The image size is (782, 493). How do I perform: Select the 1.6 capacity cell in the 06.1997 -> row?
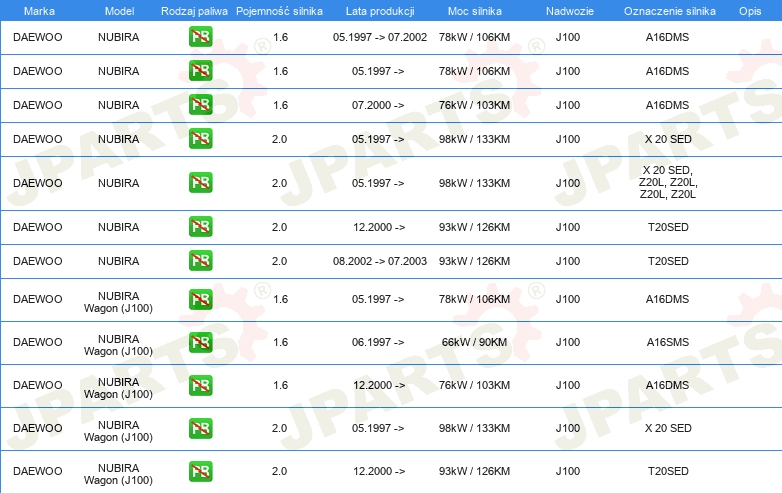[x=280, y=342]
